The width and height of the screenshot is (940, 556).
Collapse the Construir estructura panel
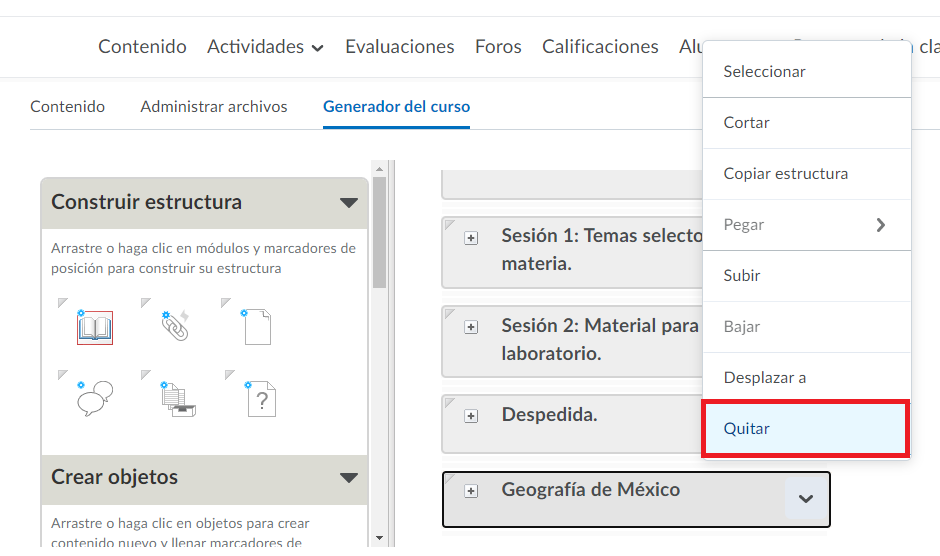348,202
